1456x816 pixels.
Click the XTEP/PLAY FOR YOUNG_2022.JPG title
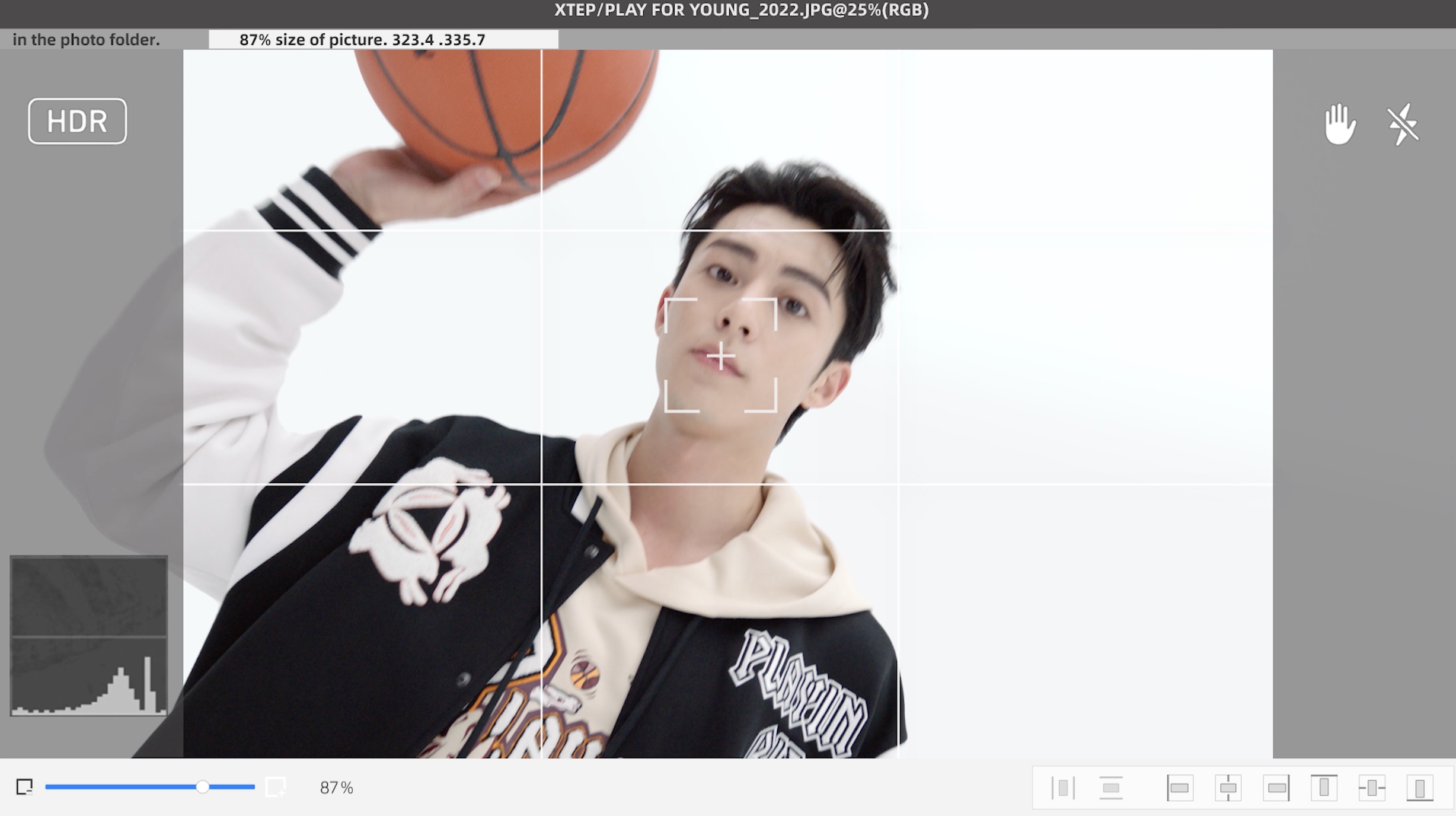[x=741, y=10]
